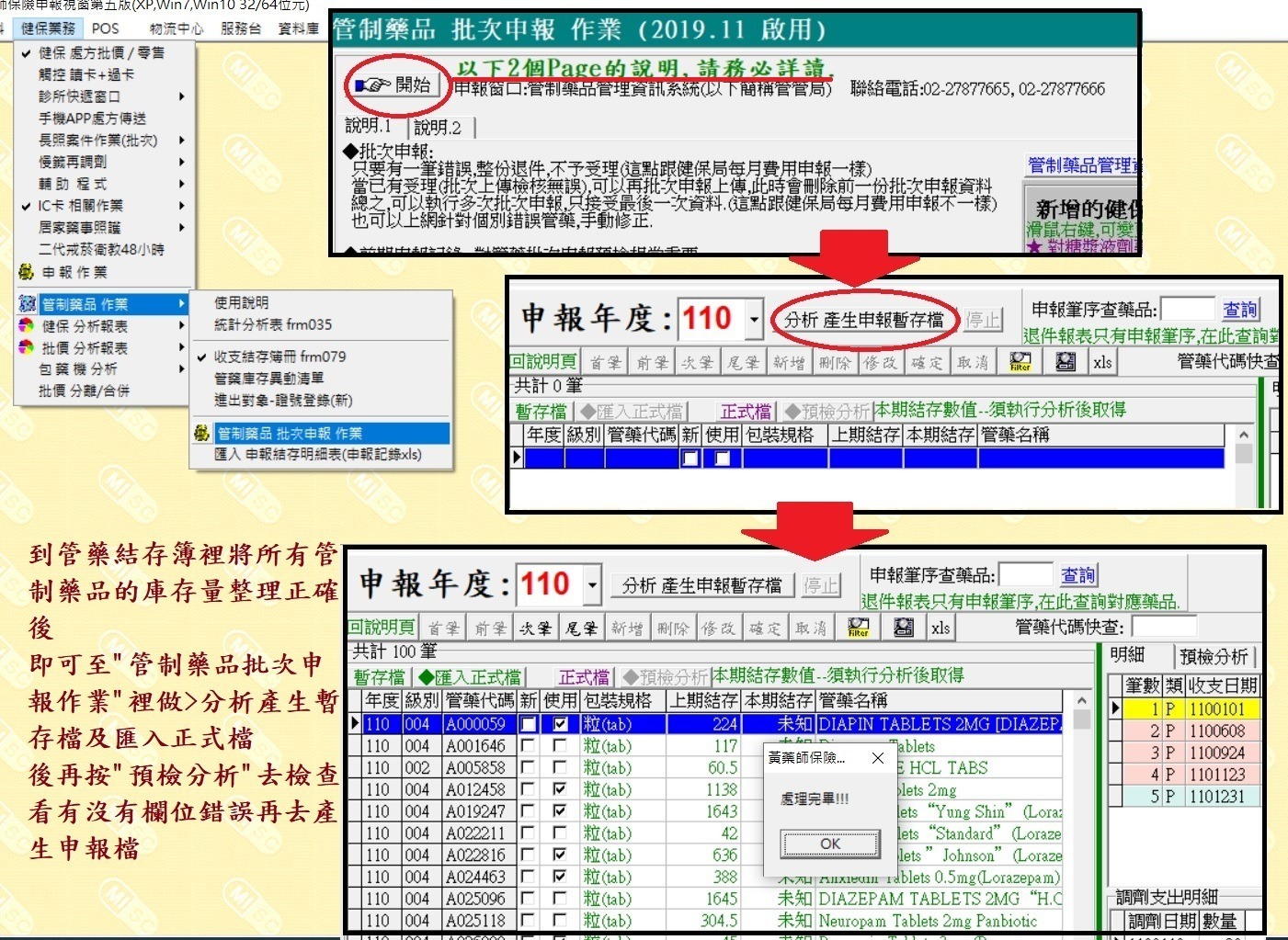
Task: Toggle the 使用 checkbox for drug A000059
Action: click(x=560, y=724)
